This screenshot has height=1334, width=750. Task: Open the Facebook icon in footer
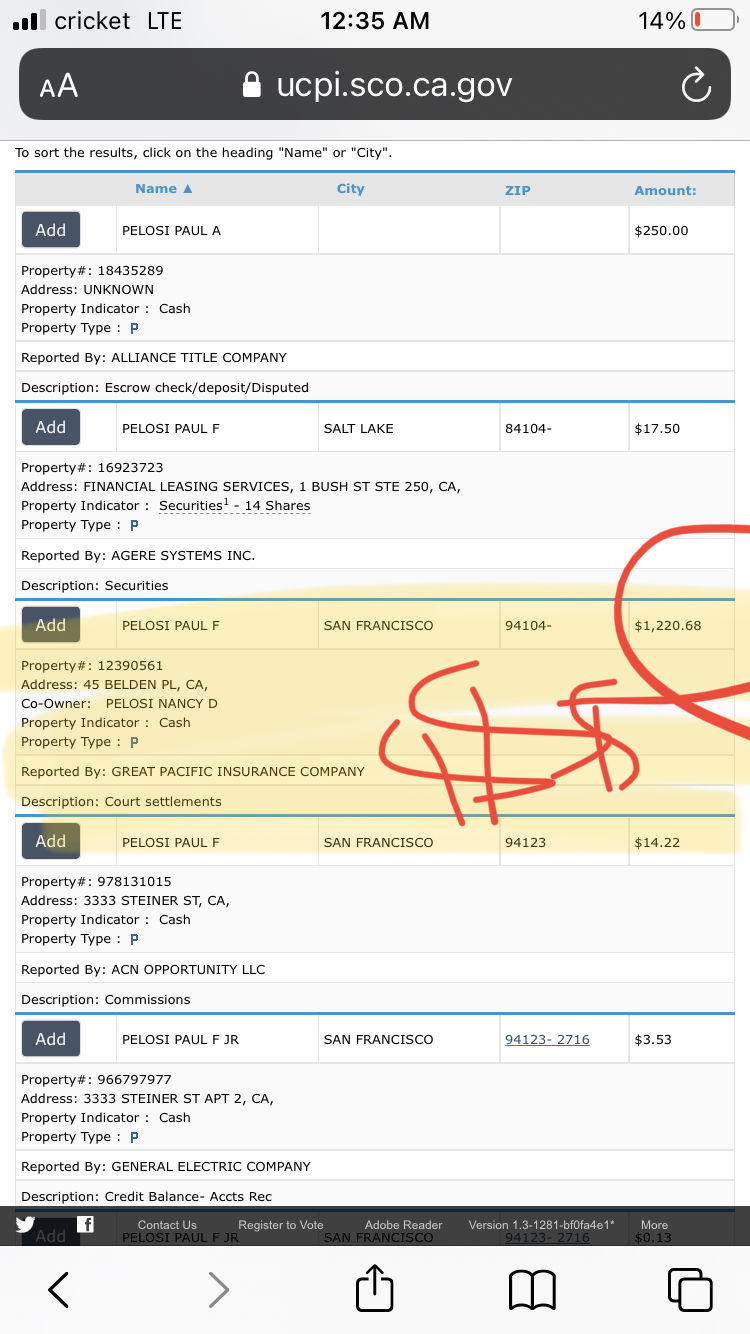86,1224
